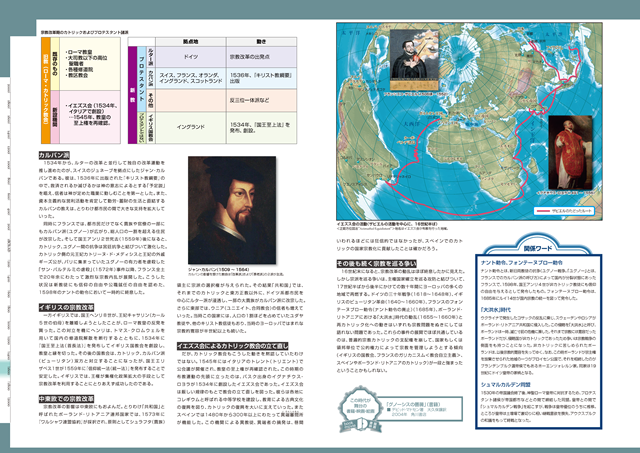
Task: Click the ルター派 row label in the table
Action: (x=151, y=57)
